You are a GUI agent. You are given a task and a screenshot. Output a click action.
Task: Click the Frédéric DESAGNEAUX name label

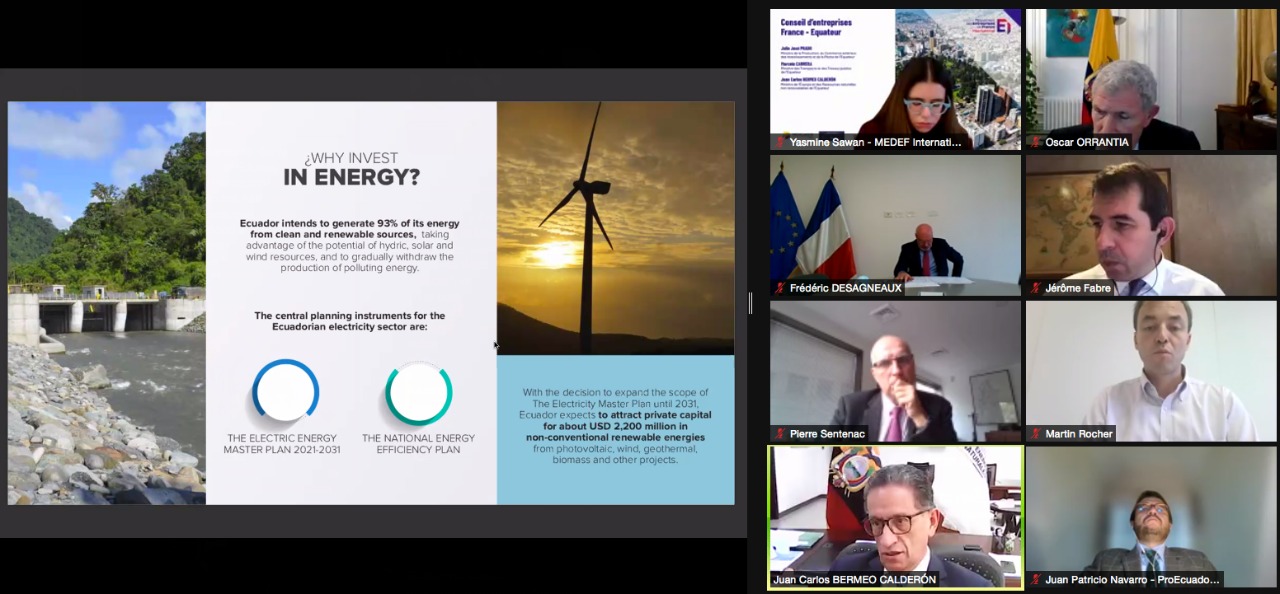pyautogui.click(x=845, y=288)
